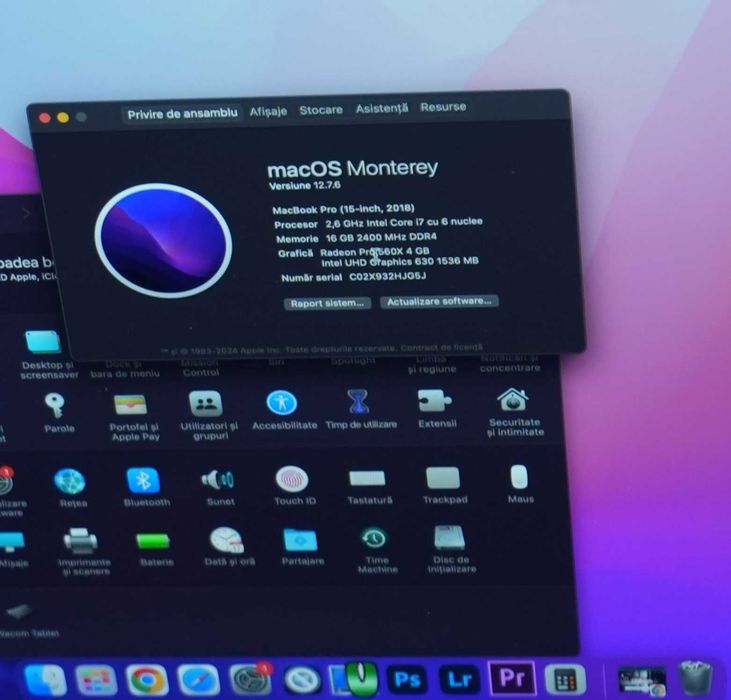Switch to the Afișaje tab
Image resolution: width=731 pixels, height=700 pixels.
click(x=268, y=111)
